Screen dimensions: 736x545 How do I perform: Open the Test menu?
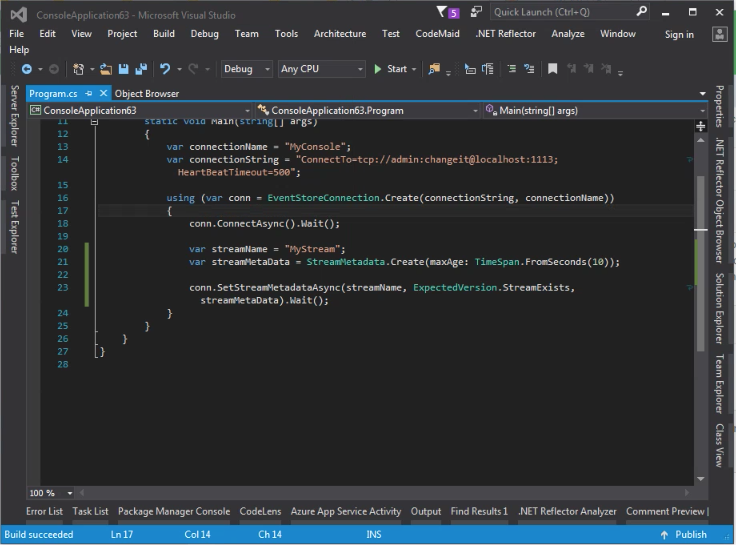pyautogui.click(x=391, y=34)
